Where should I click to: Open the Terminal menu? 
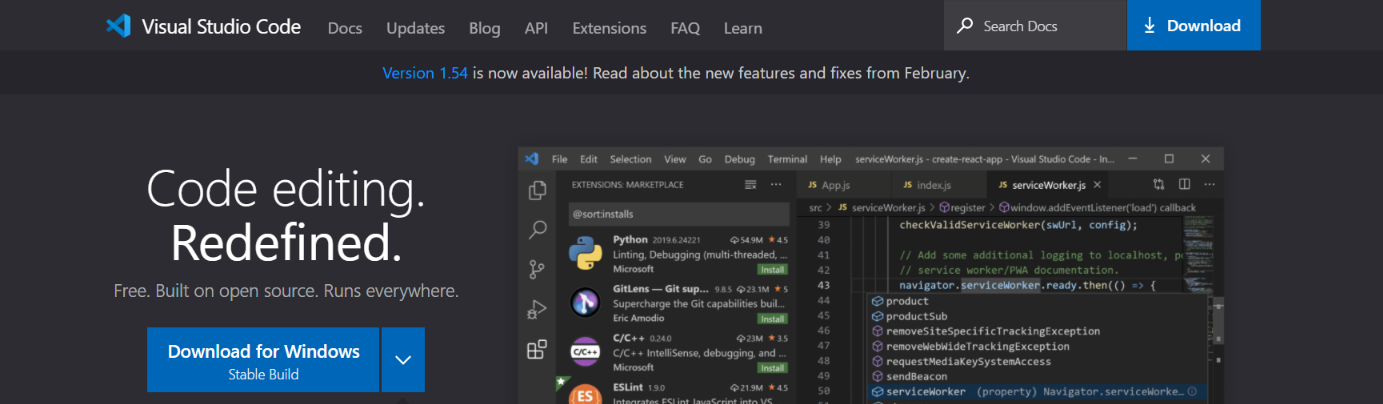pyautogui.click(x=787, y=159)
